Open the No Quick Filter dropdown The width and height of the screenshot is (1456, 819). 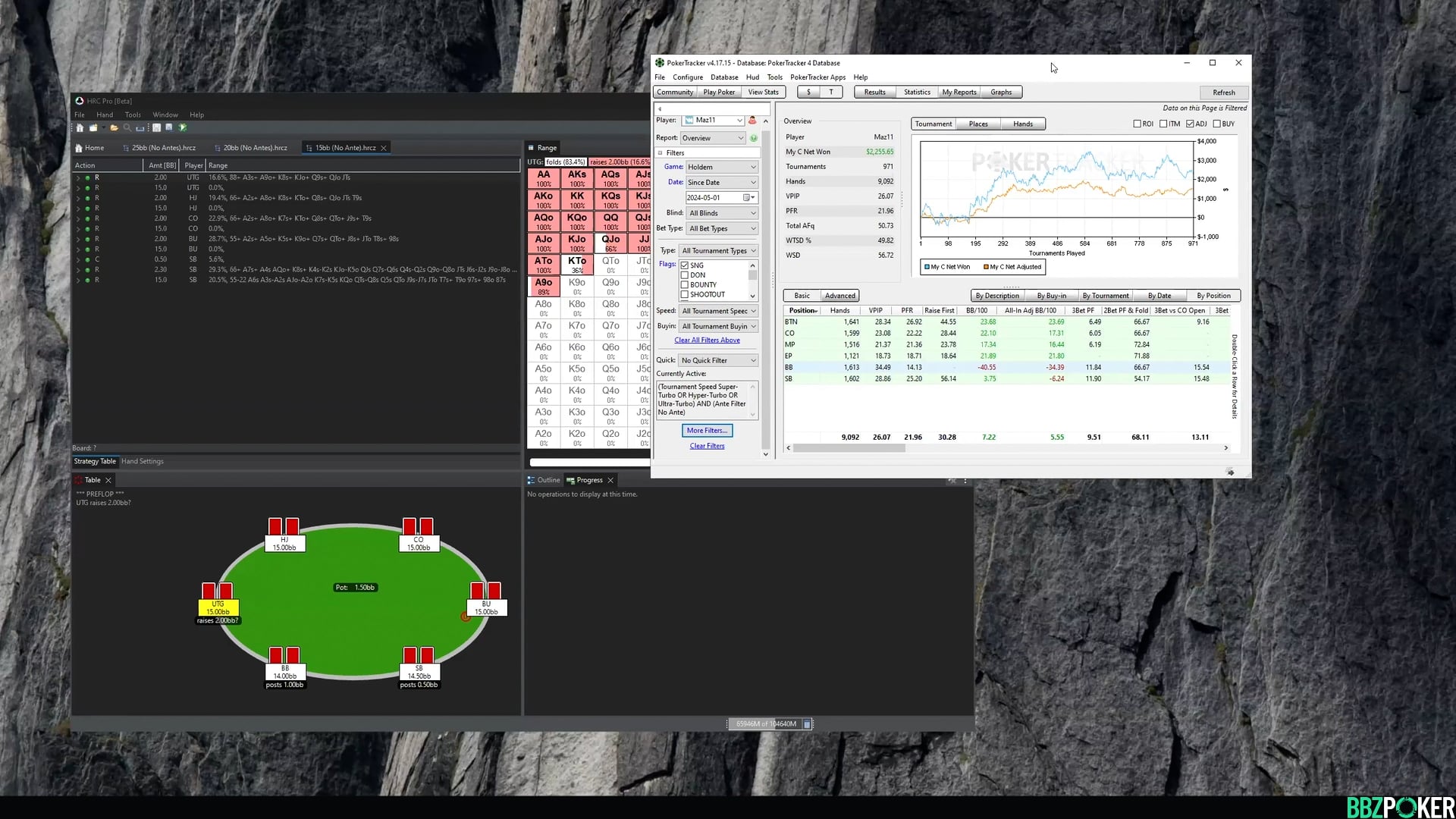717,360
